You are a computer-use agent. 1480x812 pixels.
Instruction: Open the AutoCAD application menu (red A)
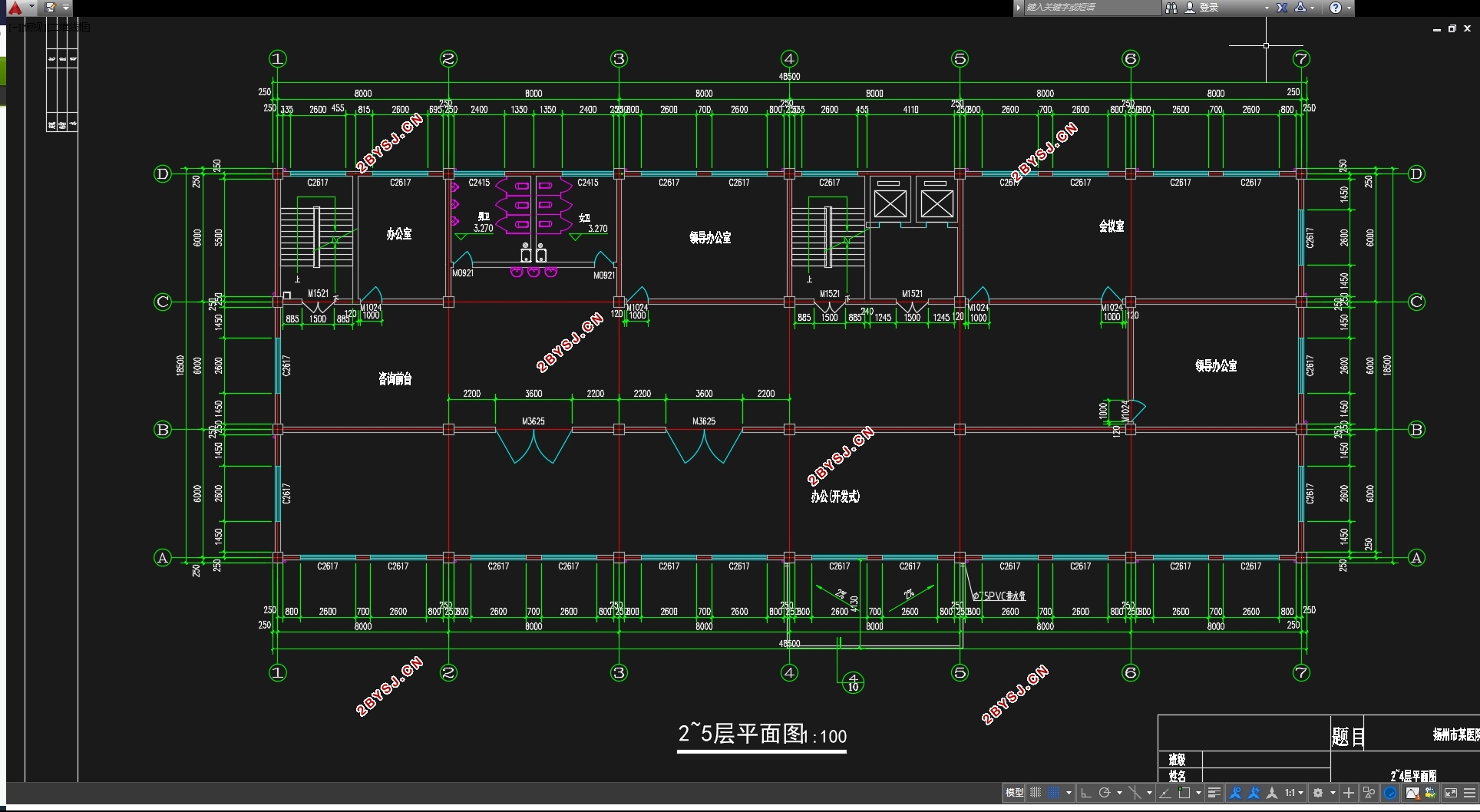pos(15,8)
